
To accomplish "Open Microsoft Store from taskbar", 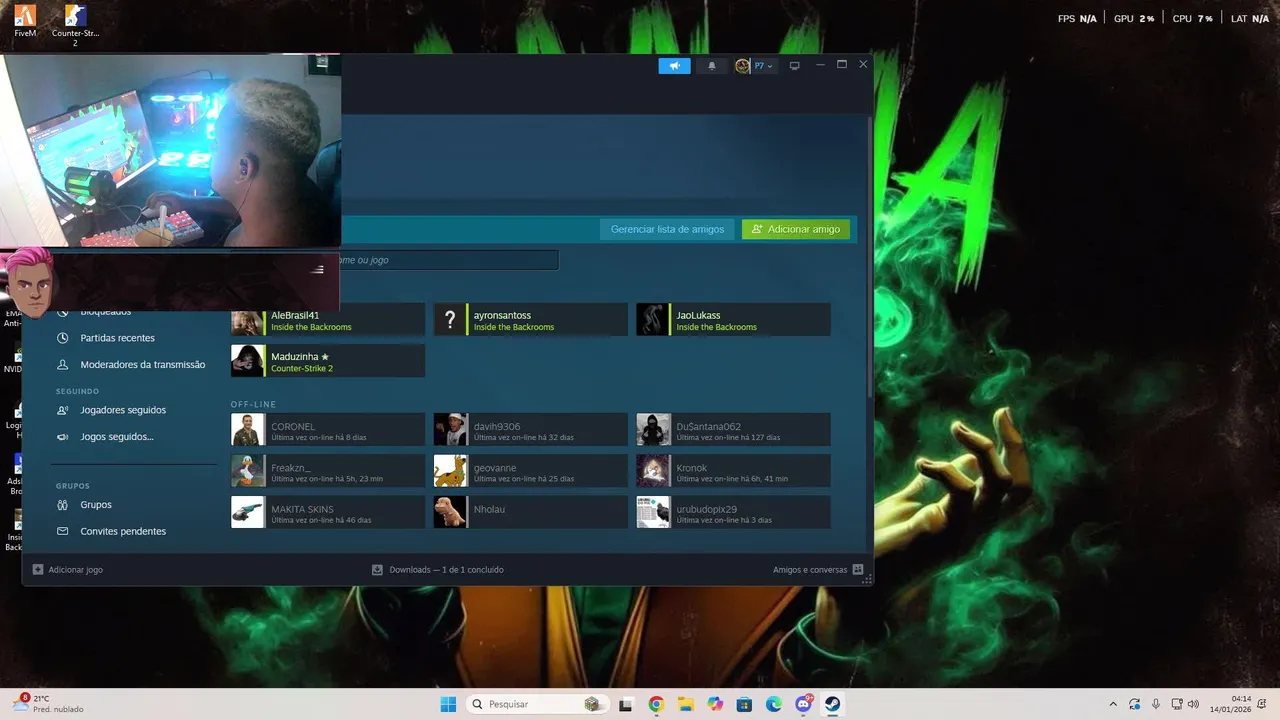I will point(744,704).
